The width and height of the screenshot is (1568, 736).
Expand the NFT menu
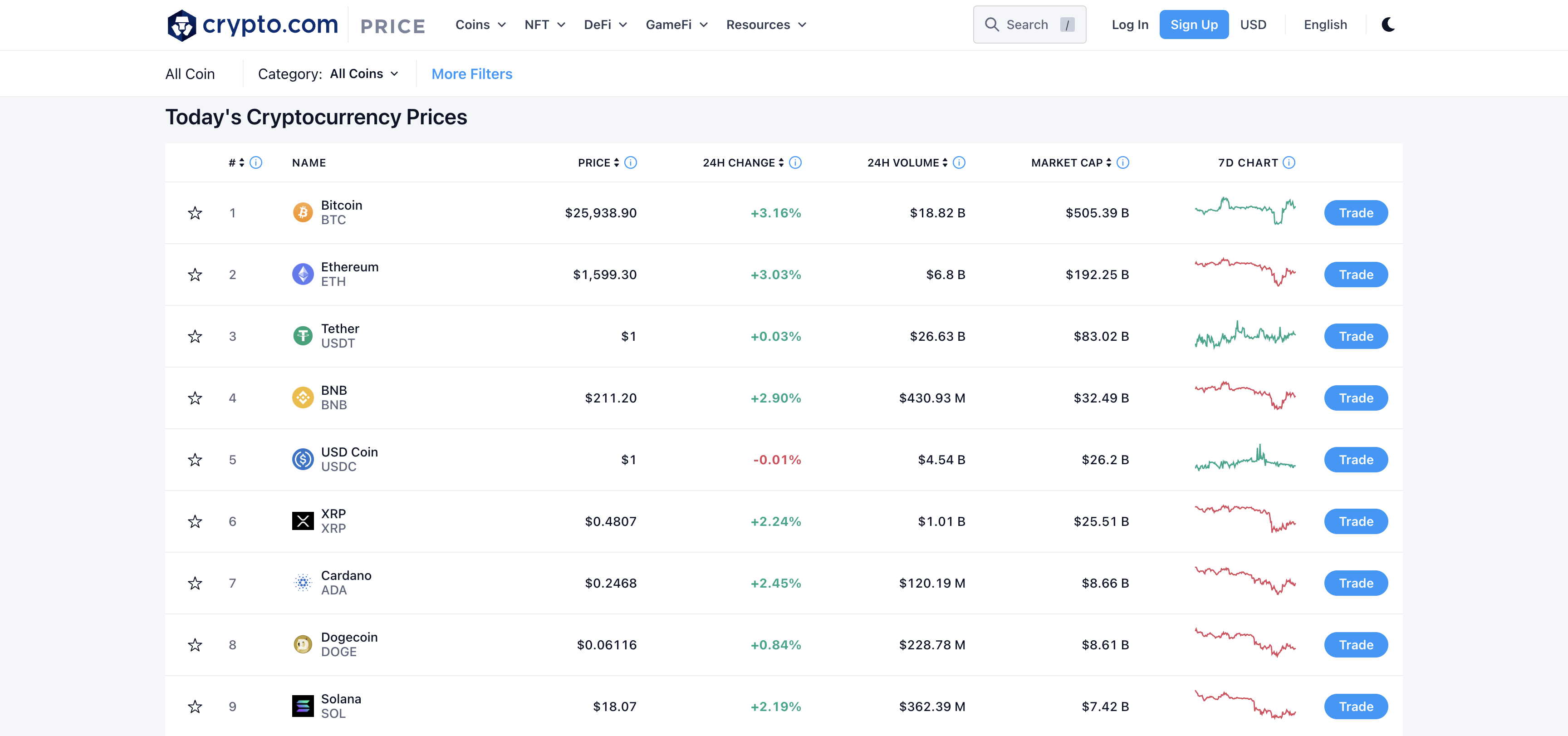tap(545, 25)
